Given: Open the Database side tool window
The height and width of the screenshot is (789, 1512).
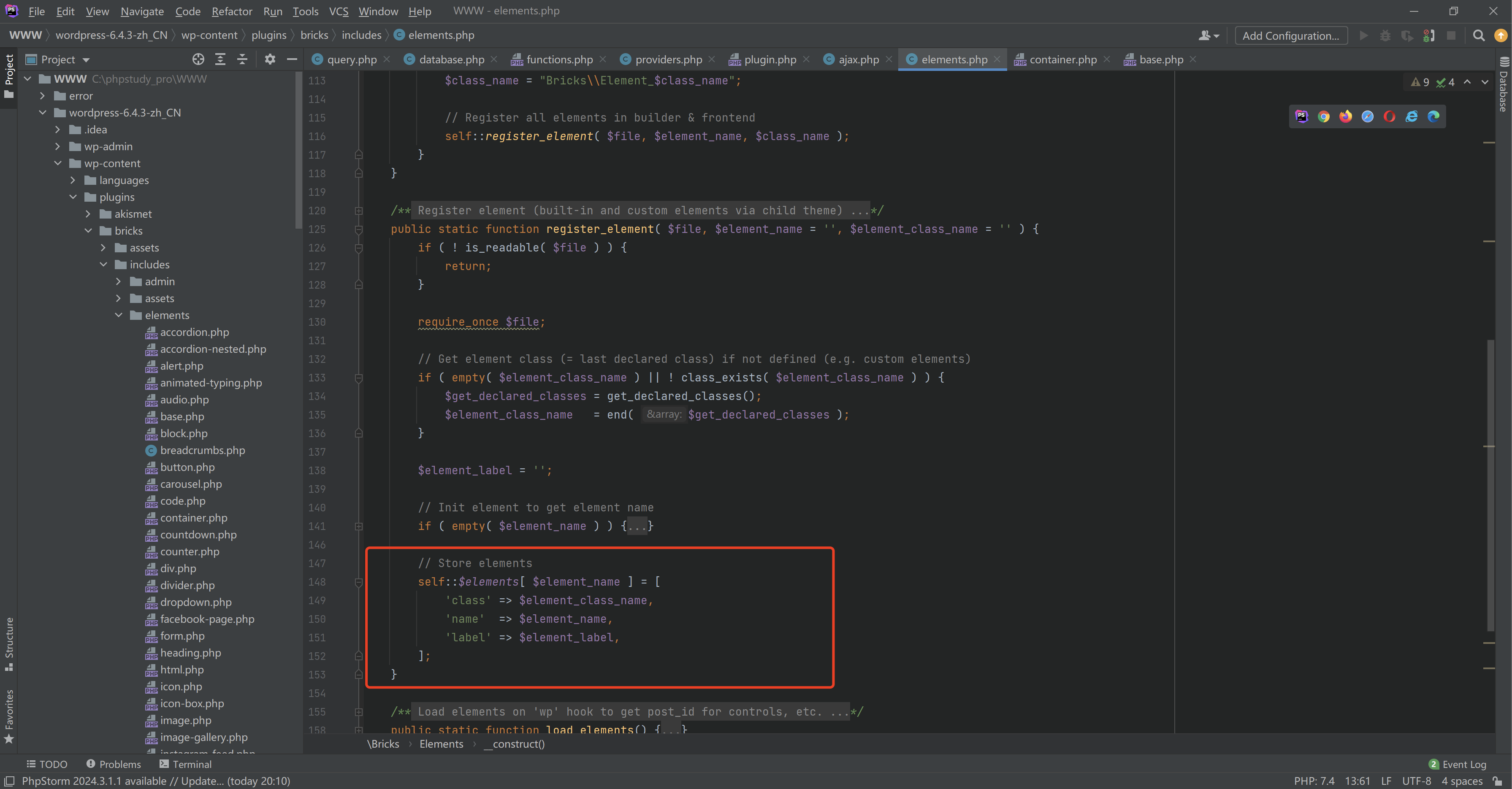Looking at the screenshot, I should point(1504,84).
